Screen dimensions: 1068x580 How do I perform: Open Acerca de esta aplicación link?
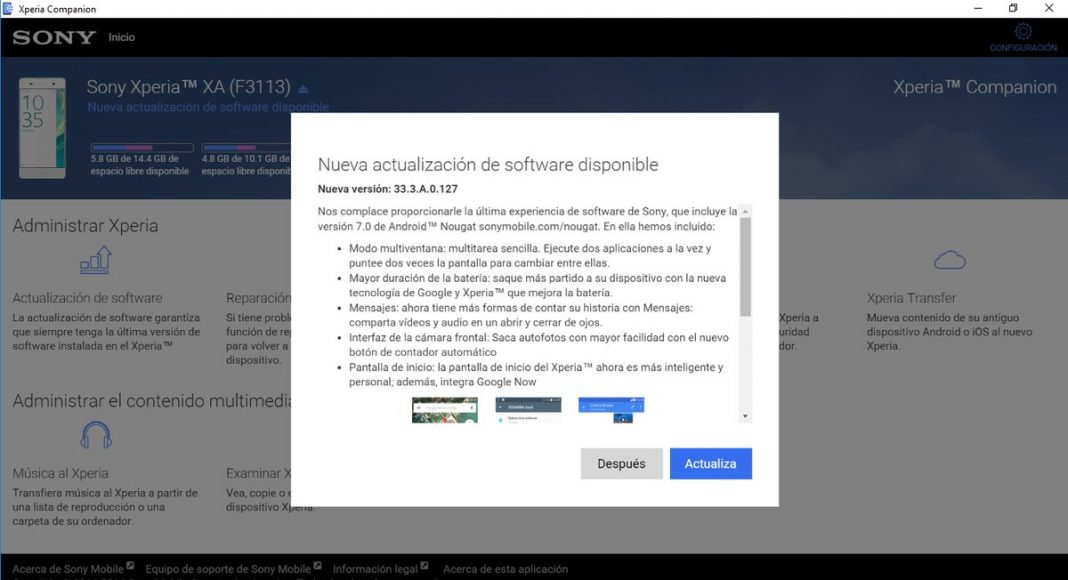505,568
